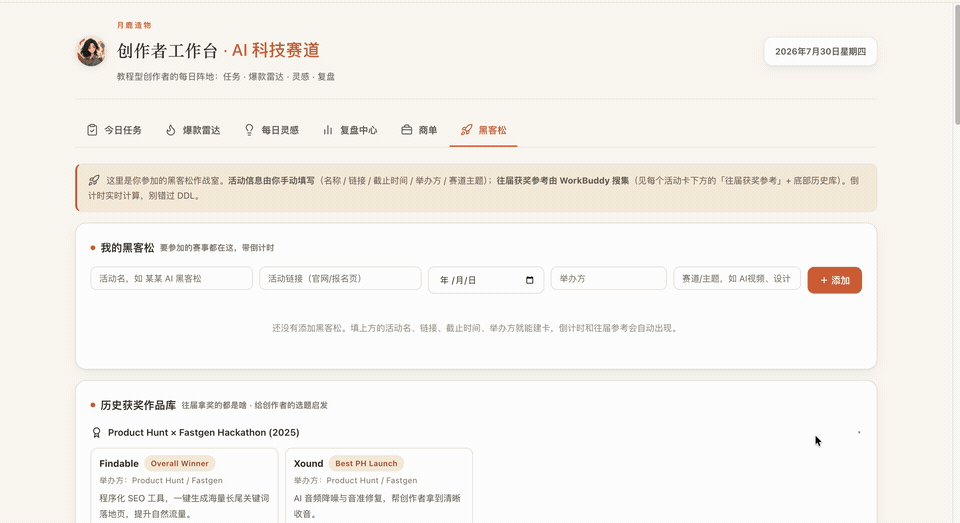Click the clipboard icon beside 今日任务
Image resolution: width=960 pixels, height=523 pixels.
click(x=92, y=130)
